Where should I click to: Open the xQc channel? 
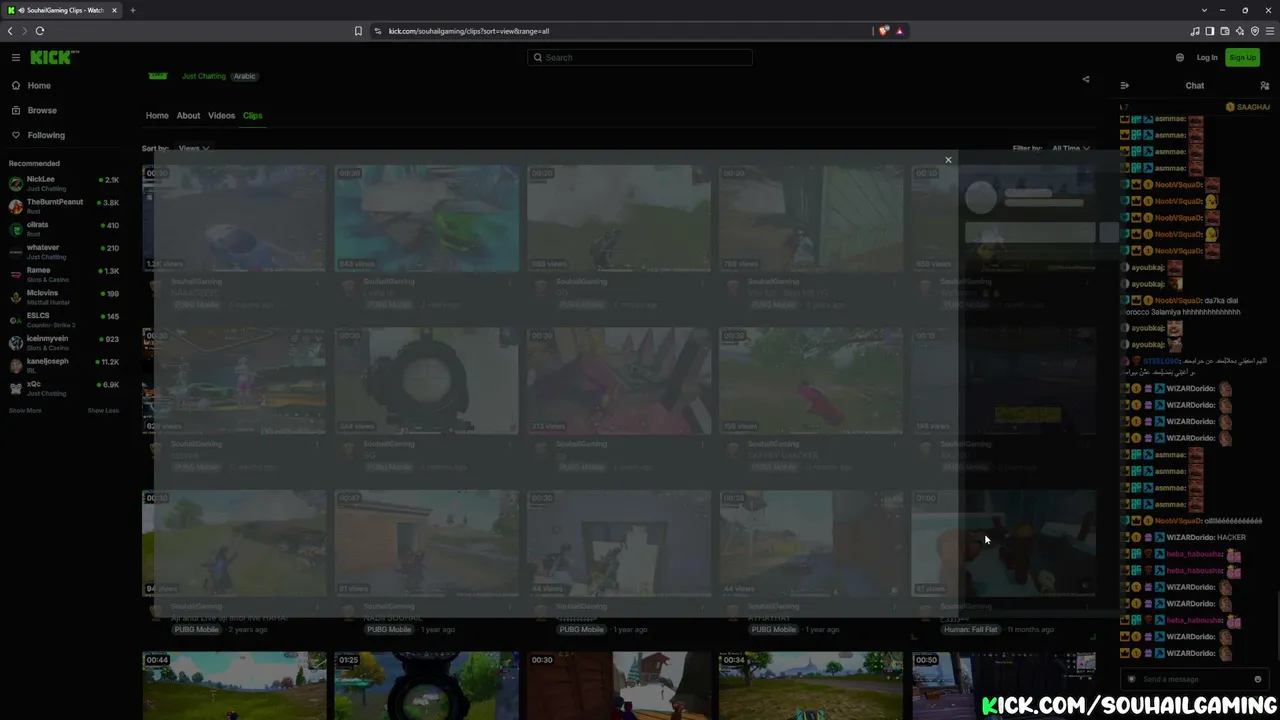pyautogui.click(x=64, y=388)
